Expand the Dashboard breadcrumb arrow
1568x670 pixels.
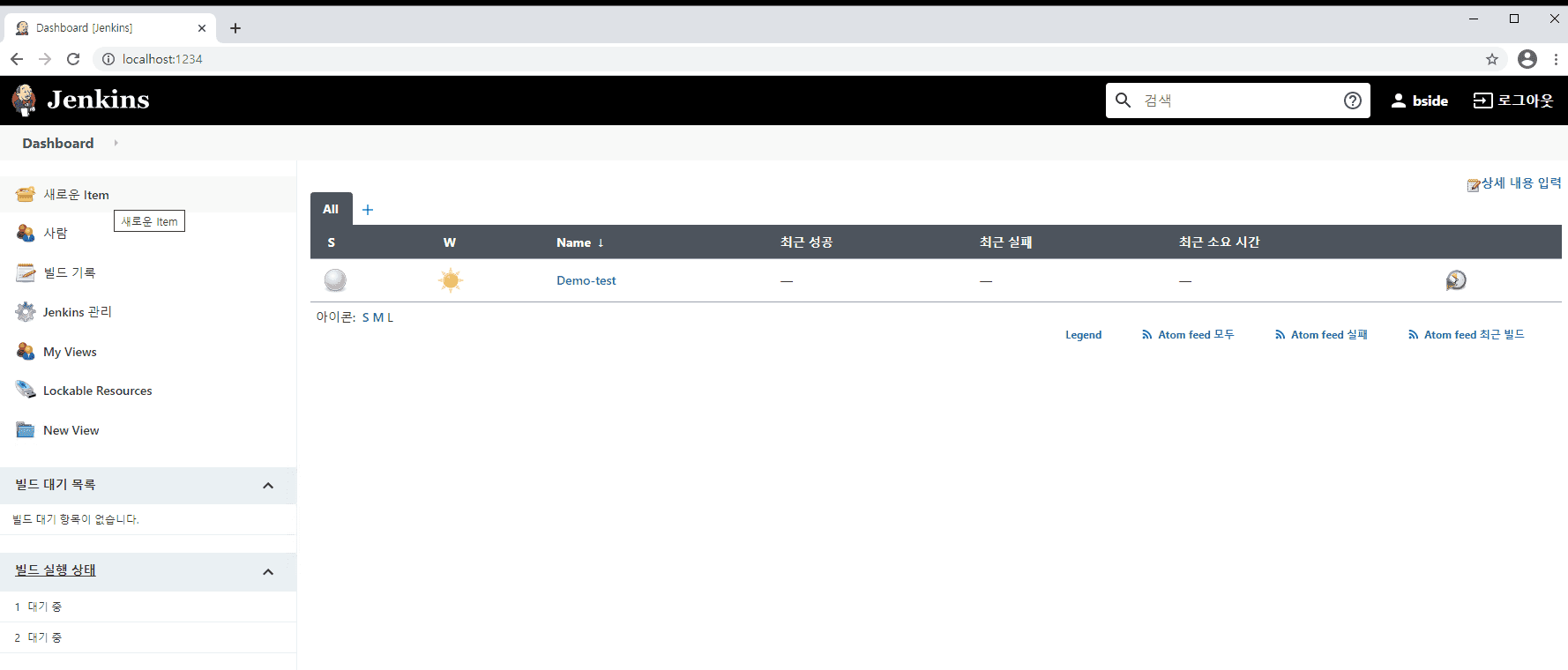click(x=116, y=143)
